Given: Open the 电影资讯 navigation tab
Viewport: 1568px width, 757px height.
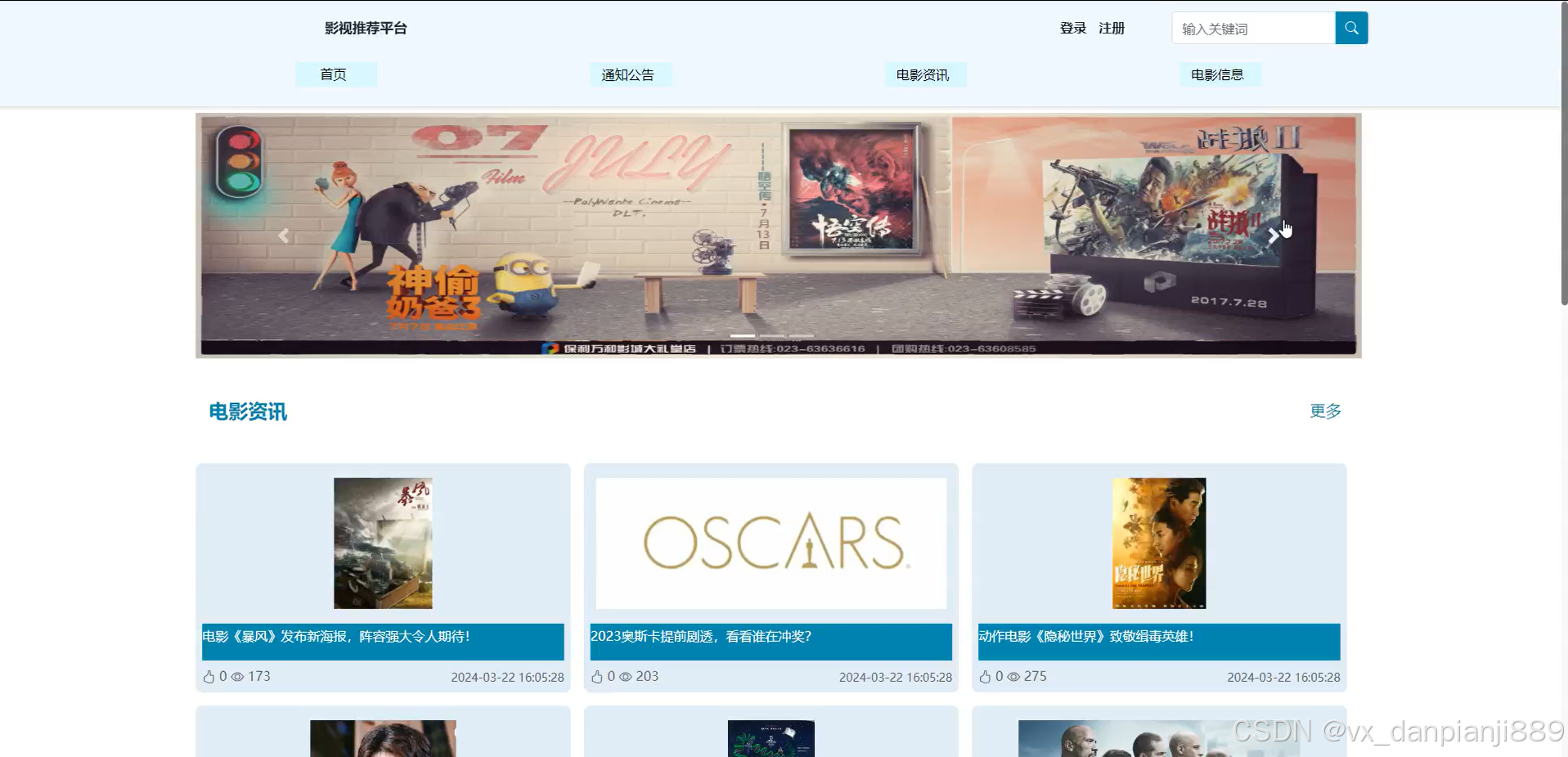Looking at the screenshot, I should [x=924, y=74].
